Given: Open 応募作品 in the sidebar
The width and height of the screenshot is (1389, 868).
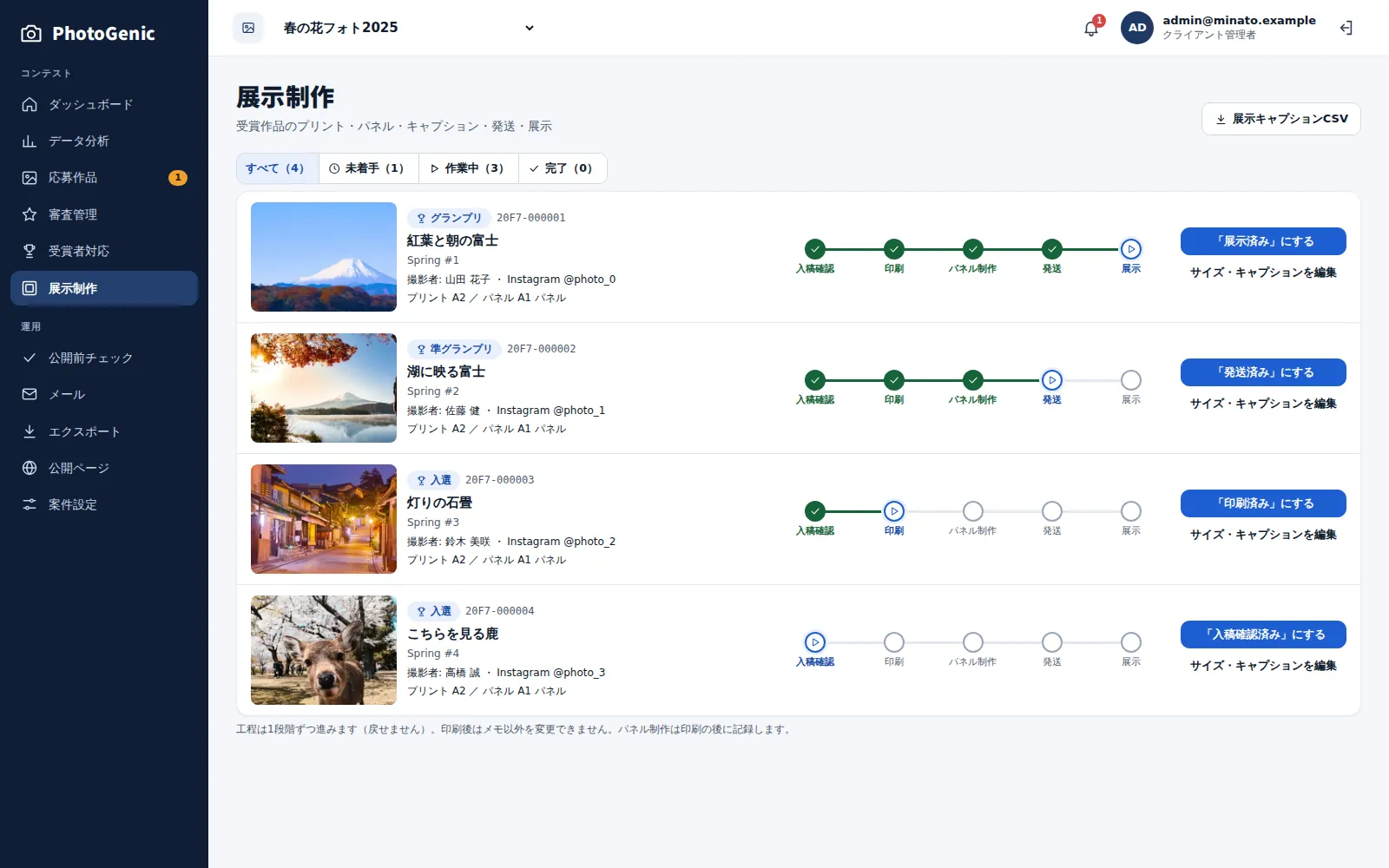Looking at the screenshot, I should (x=104, y=177).
